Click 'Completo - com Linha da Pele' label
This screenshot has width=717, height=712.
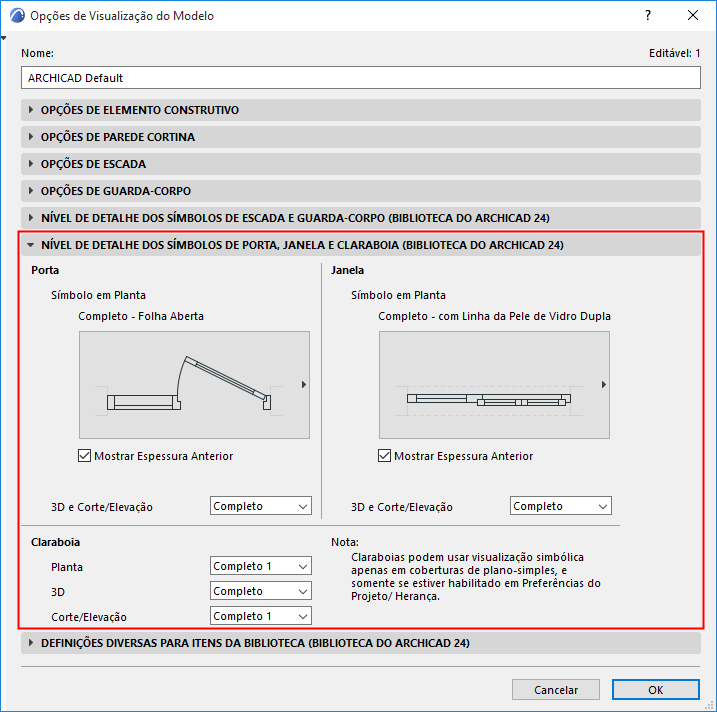pos(494,316)
